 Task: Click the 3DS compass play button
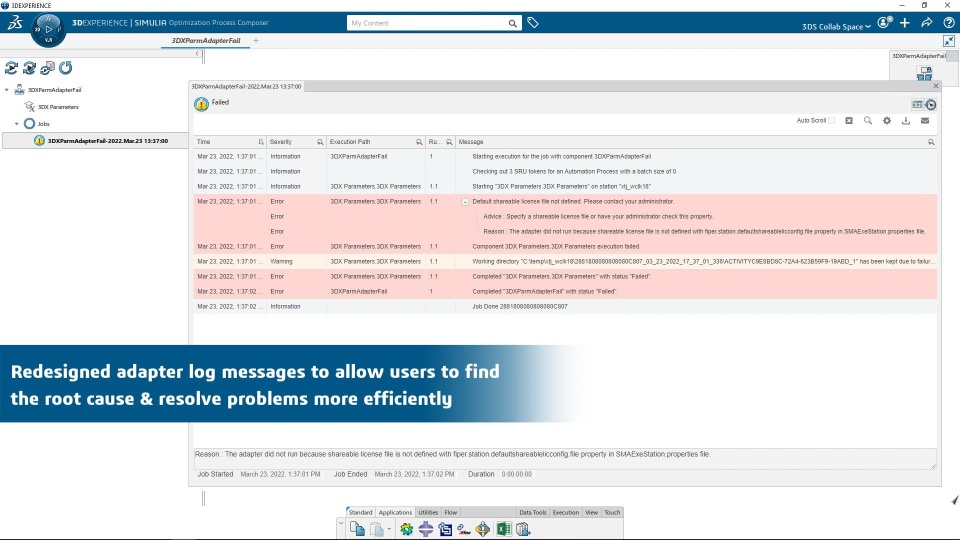coord(48,29)
